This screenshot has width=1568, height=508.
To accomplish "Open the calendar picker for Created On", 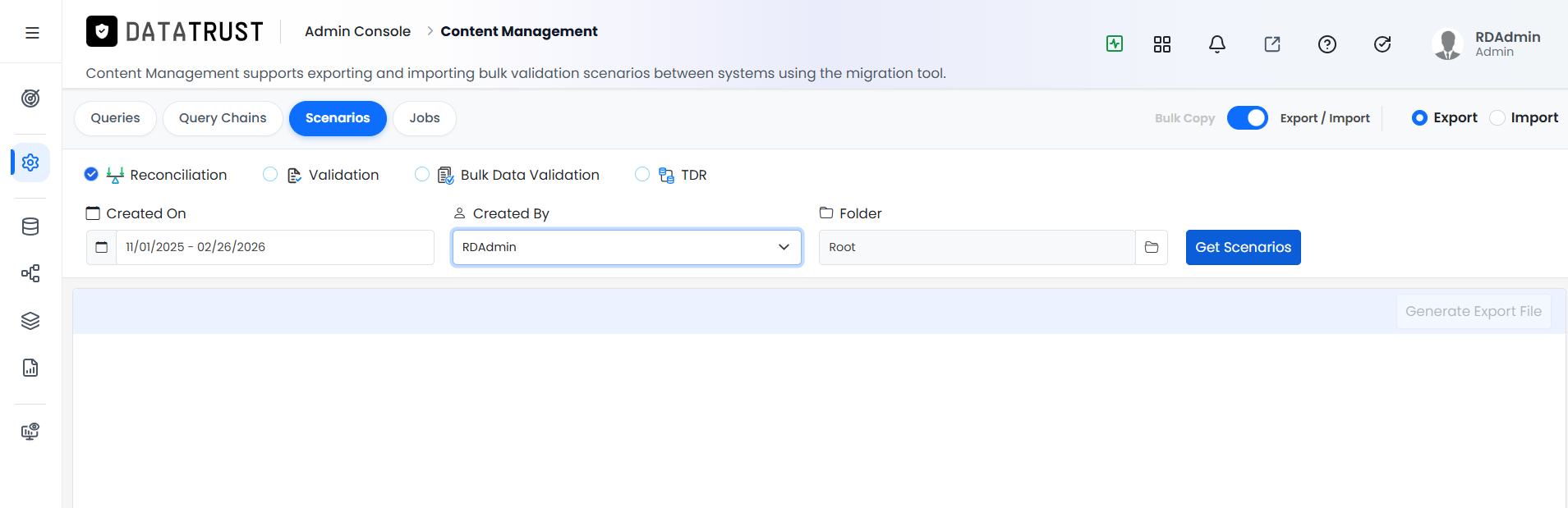I will point(101,247).
